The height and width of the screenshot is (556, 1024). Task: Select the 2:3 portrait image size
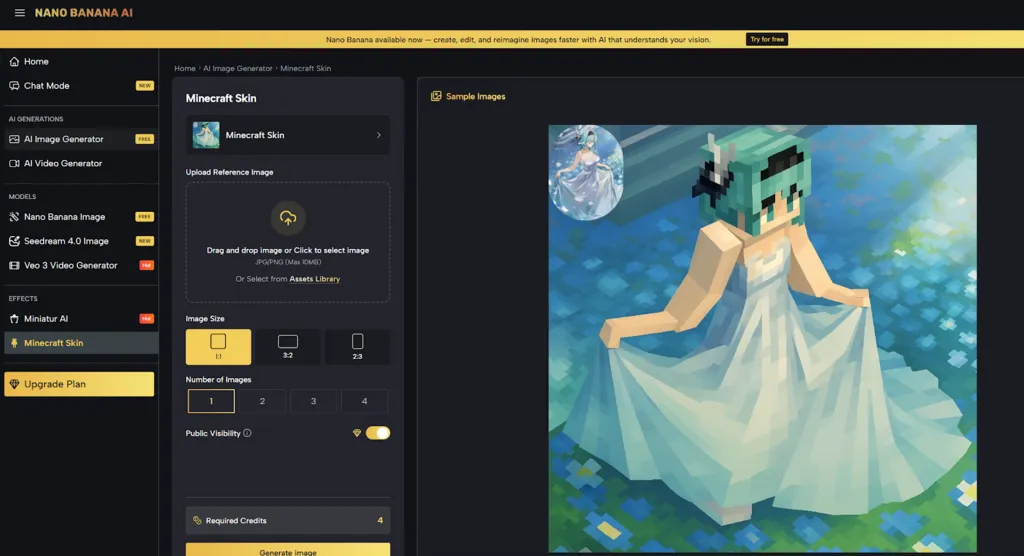point(357,347)
